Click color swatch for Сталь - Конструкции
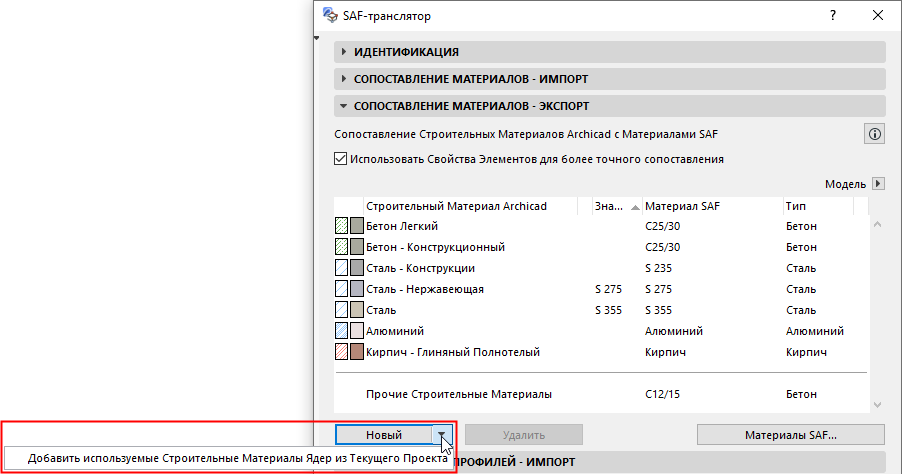 357,268
